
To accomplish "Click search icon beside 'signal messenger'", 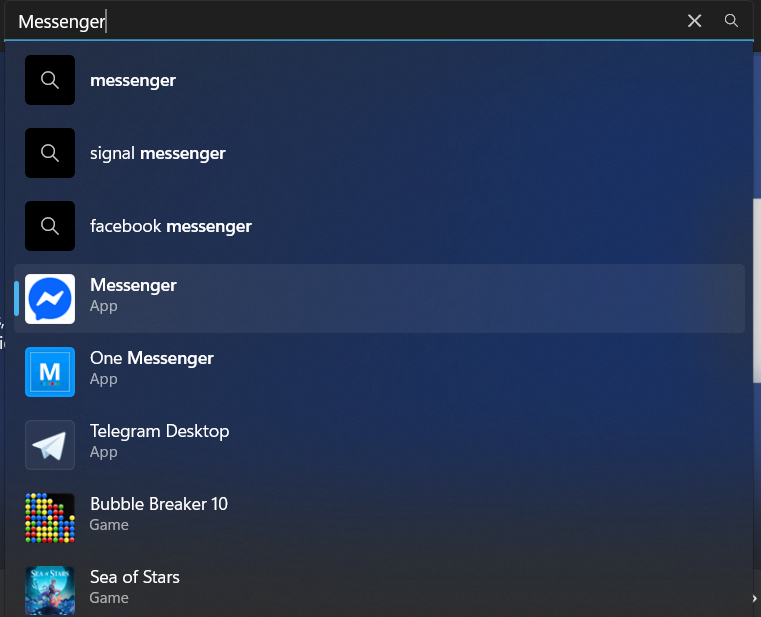I will pos(50,153).
